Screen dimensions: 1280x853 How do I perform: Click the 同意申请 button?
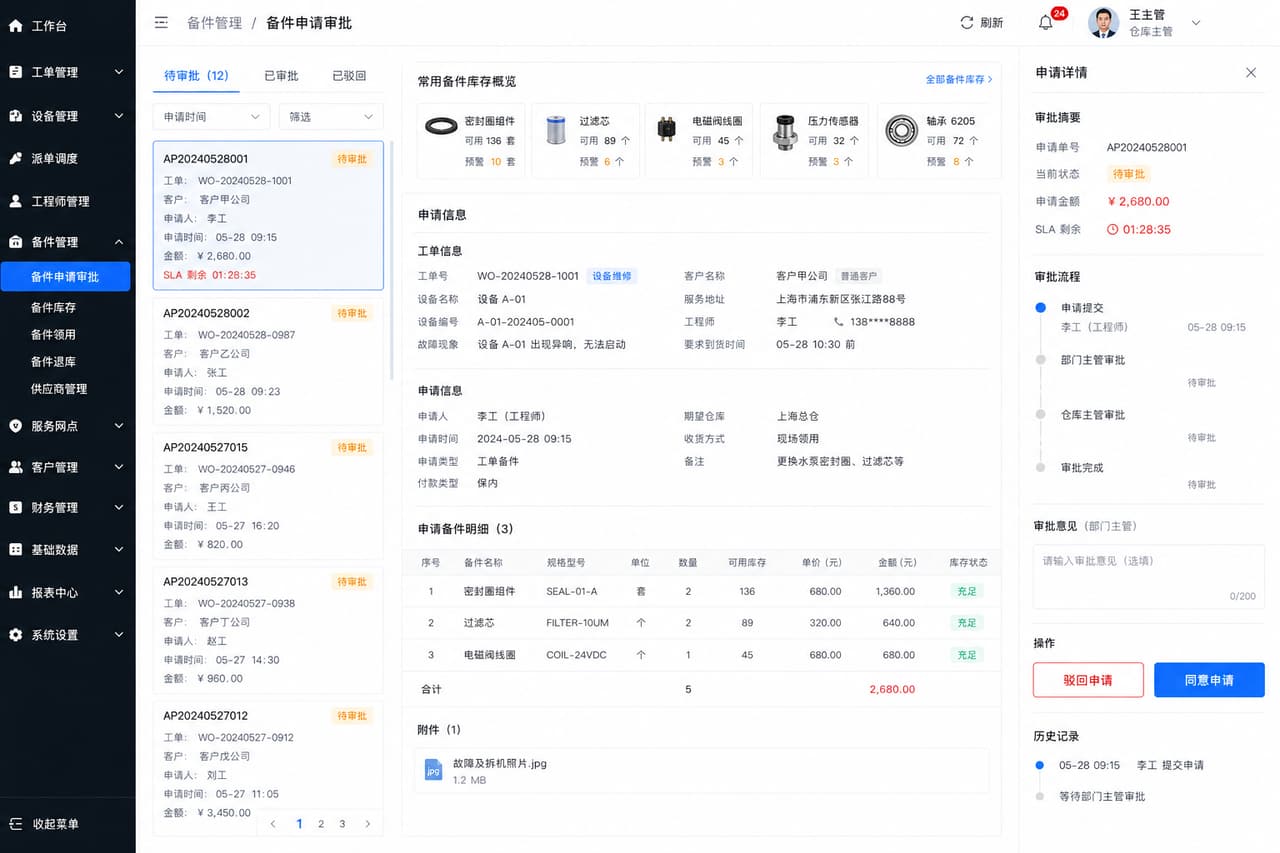pyautogui.click(x=1209, y=680)
